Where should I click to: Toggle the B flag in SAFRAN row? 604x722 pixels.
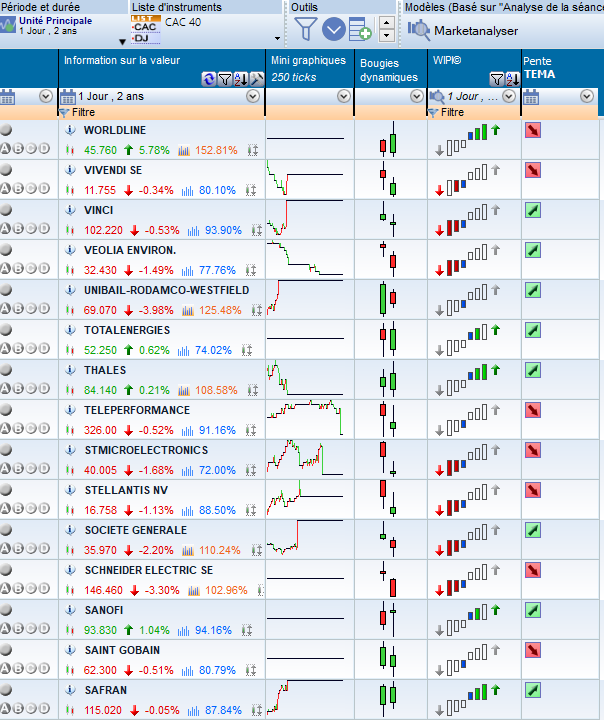point(18,709)
